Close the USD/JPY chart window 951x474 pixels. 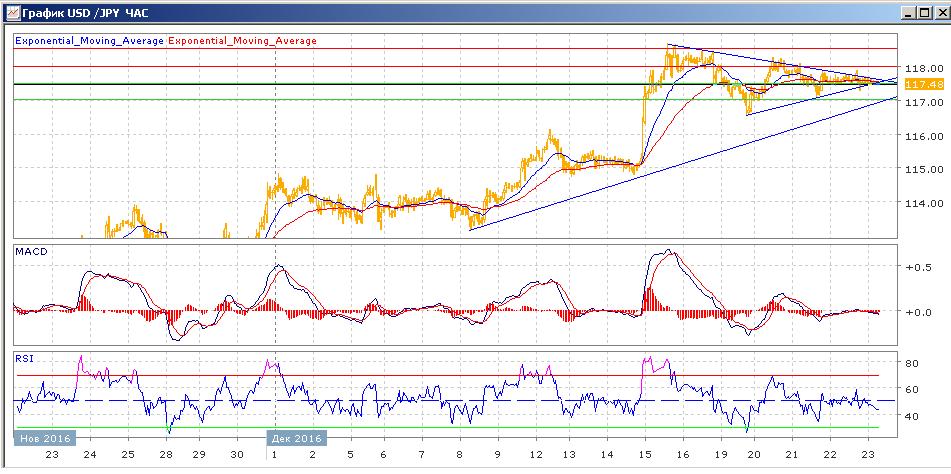pos(938,11)
